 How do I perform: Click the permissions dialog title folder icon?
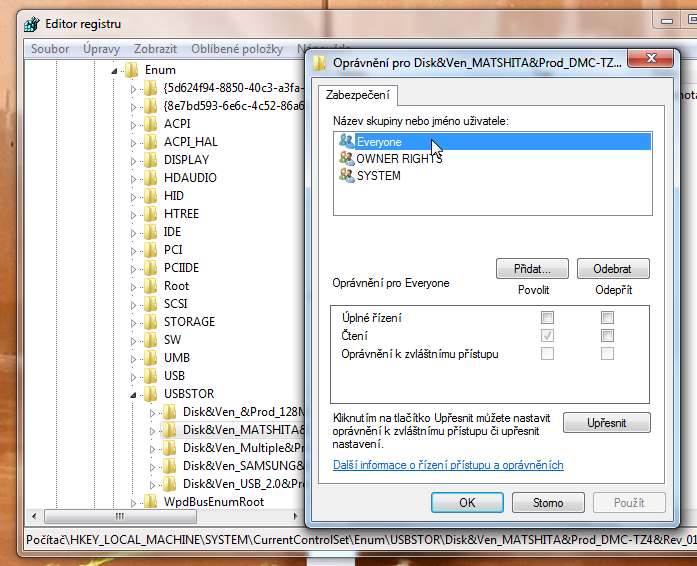pyautogui.click(x=320, y=63)
